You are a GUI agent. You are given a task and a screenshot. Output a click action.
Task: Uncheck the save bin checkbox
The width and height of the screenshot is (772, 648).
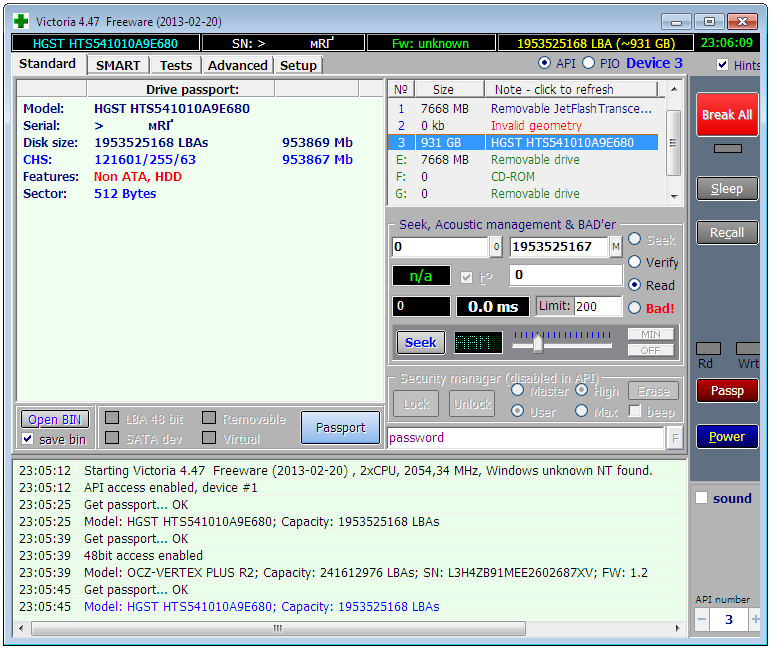pos(28,439)
